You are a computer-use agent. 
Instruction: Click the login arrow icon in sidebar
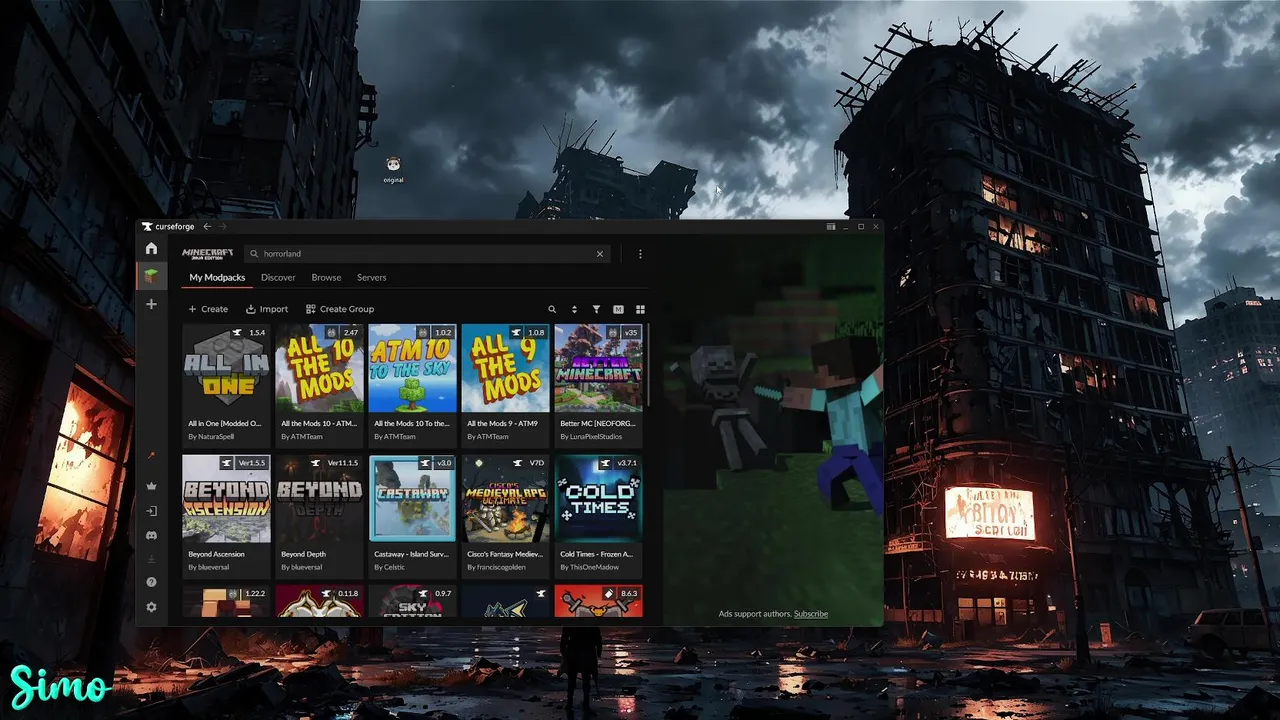click(151, 511)
